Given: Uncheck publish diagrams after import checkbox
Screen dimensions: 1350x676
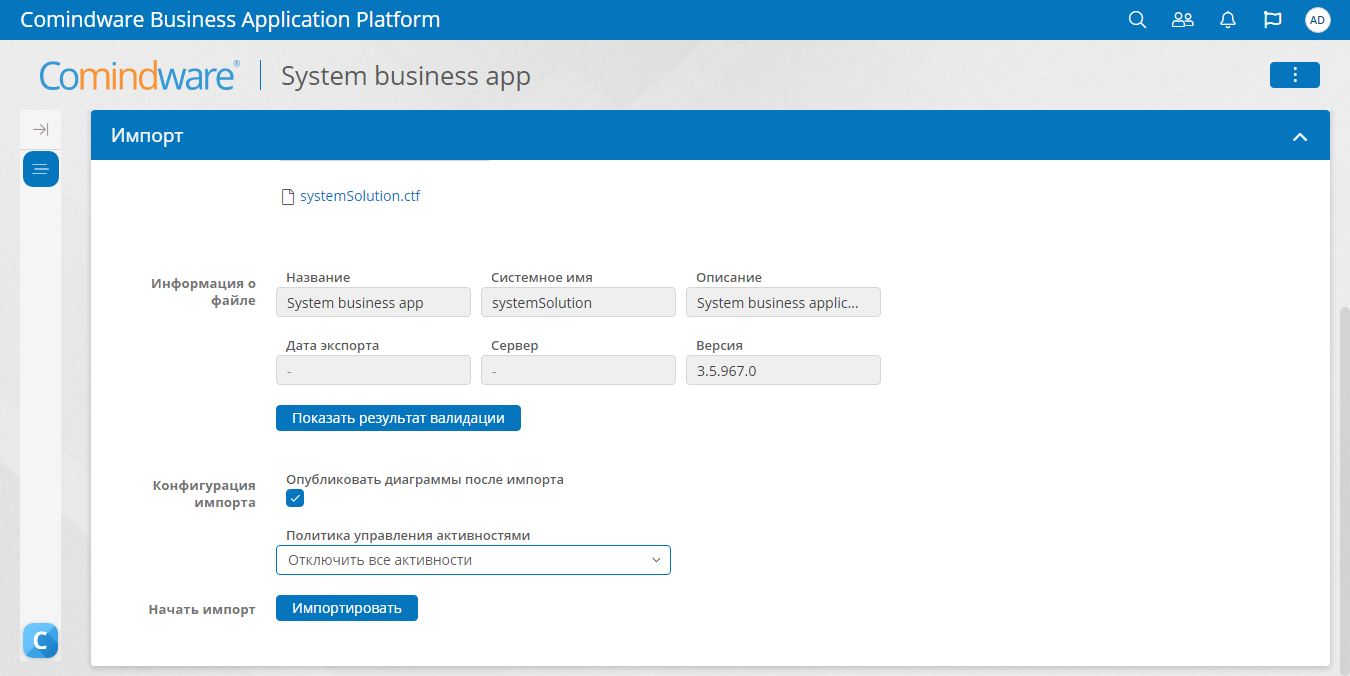Looking at the screenshot, I should (x=295, y=498).
